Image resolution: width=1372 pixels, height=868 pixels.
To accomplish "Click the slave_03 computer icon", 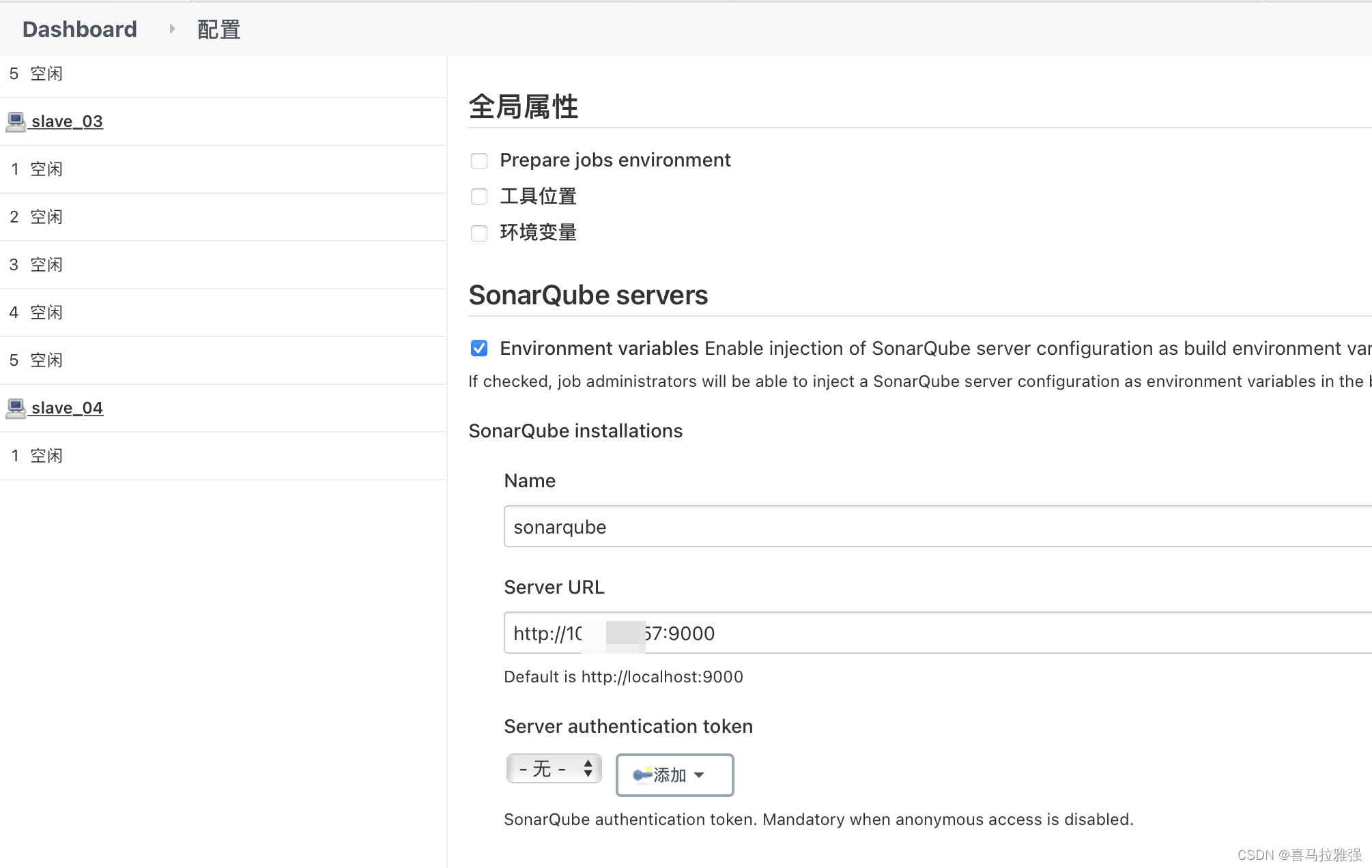I will pyautogui.click(x=15, y=121).
